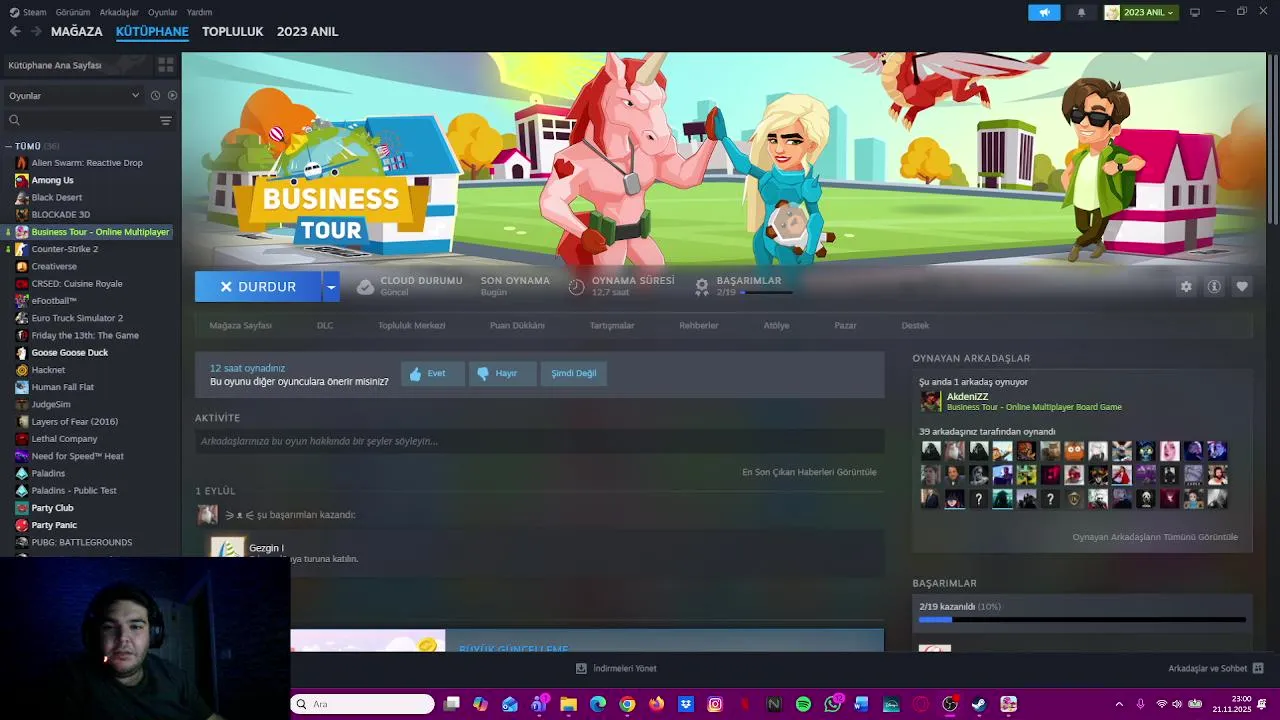1280x720 pixels.
Task: Collapse the TÜMÜ games group
Action: pyautogui.click(x=9, y=146)
